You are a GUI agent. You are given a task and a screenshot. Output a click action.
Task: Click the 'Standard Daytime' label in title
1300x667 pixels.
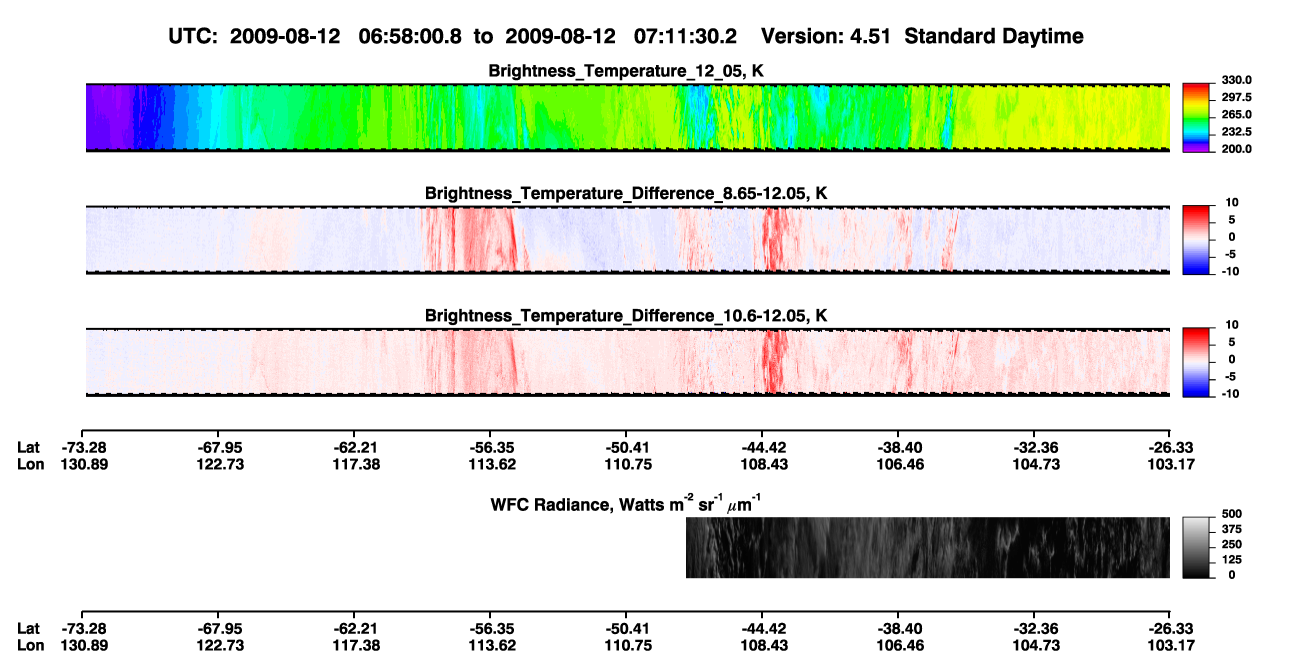(996, 36)
